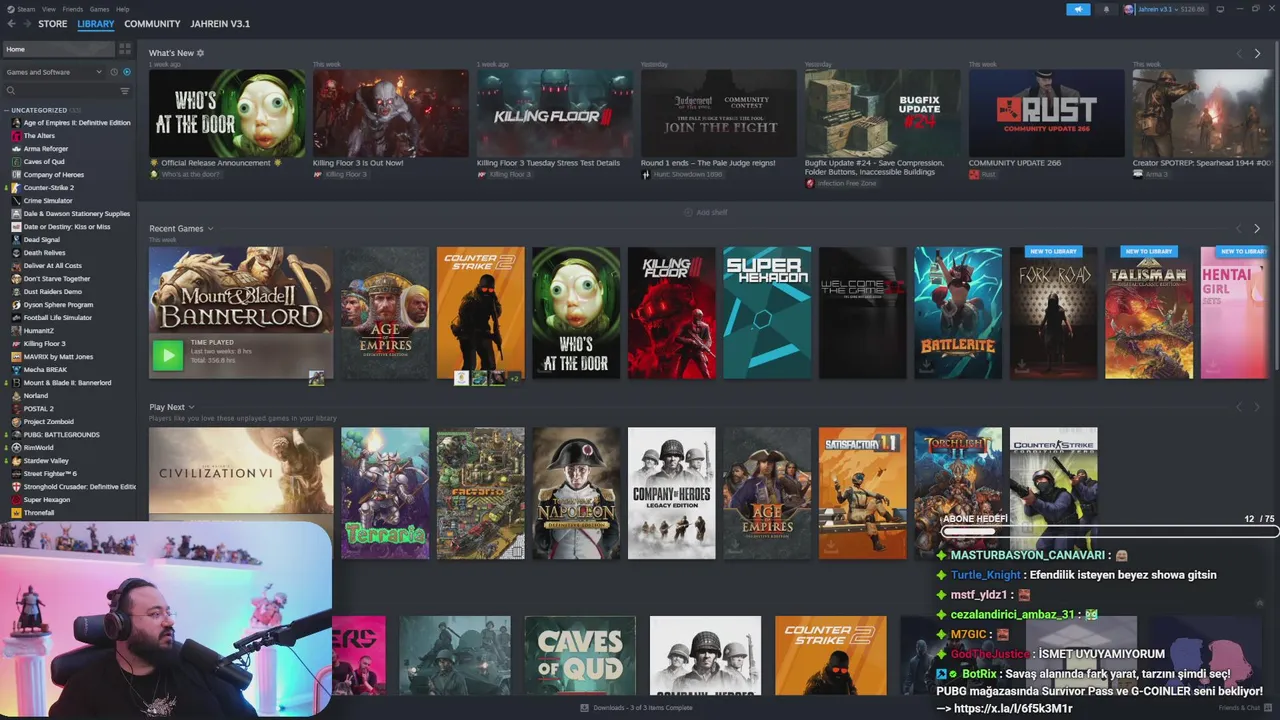The width and height of the screenshot is (1280, 720).
Task: Select Football Life Simulator in sidebar
Action: point(58,318)
